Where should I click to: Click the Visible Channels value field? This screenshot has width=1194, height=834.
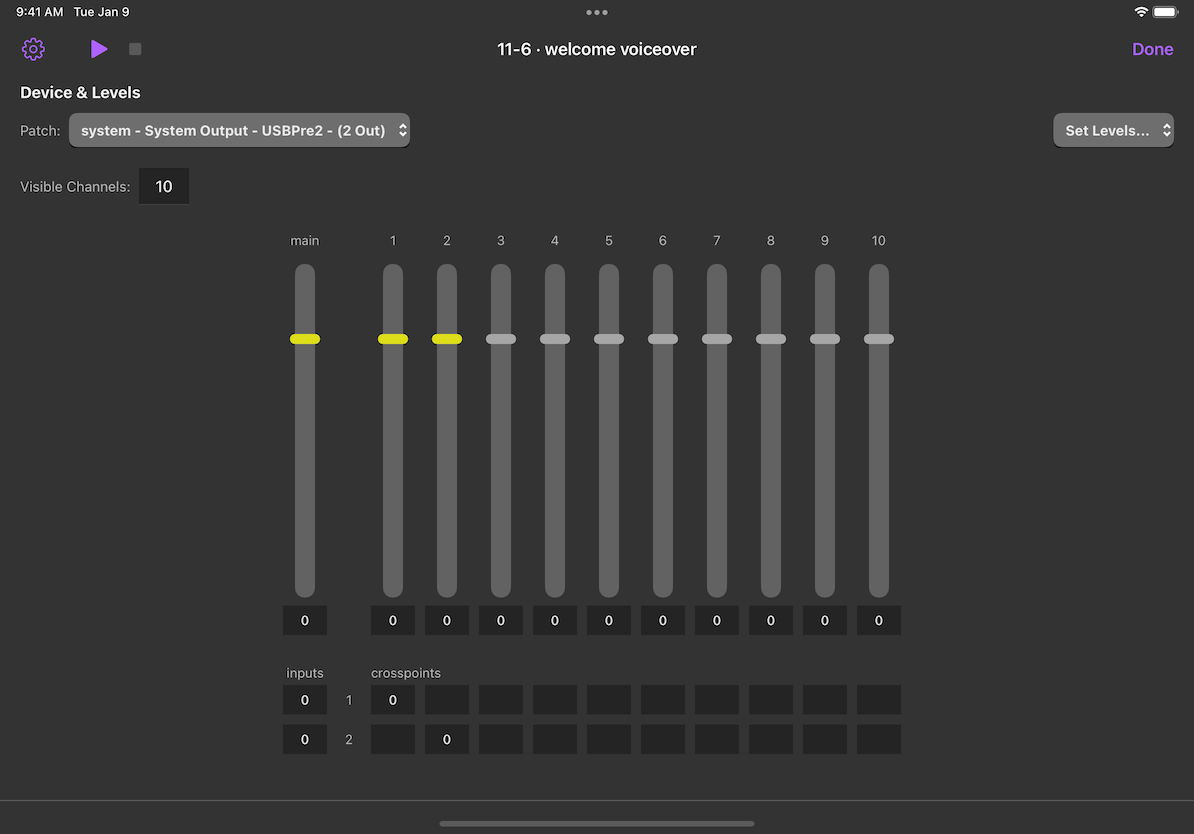pos(164,186)
